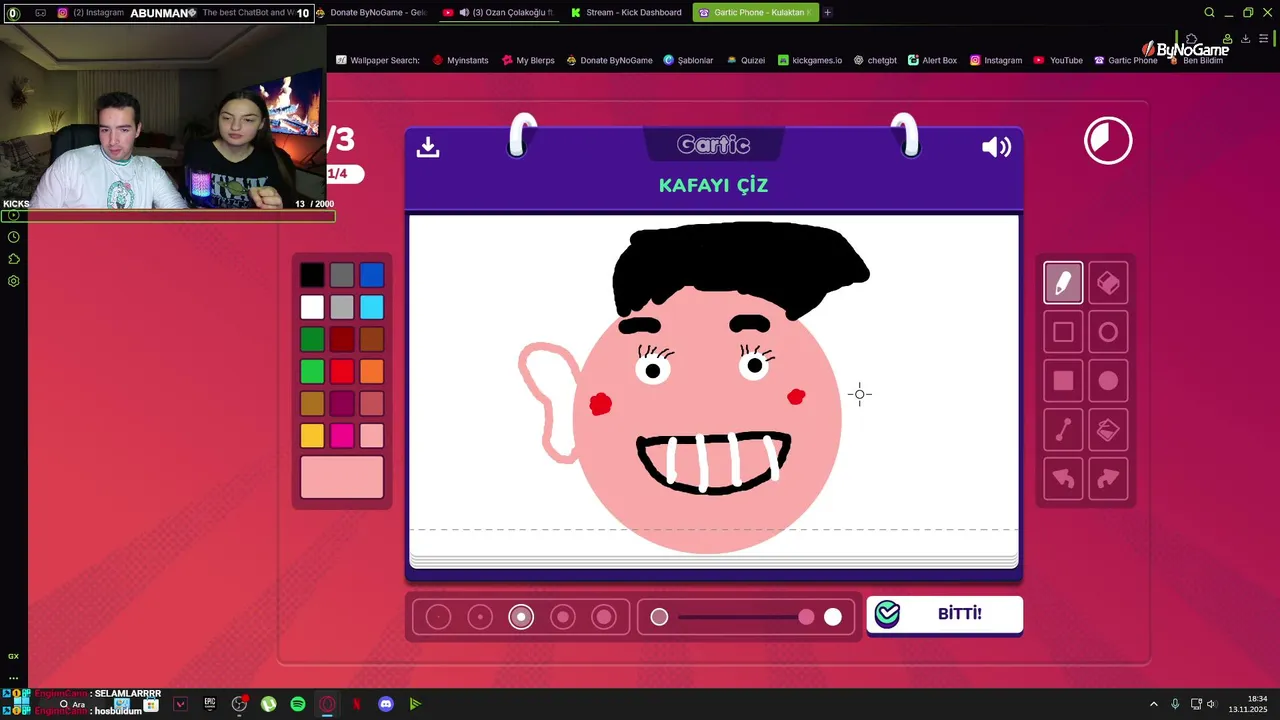Select the straight line tool
Image resolution: width=1280 pixels, height=720 pixels.
pyautogui.click(x=1063, y=430)
